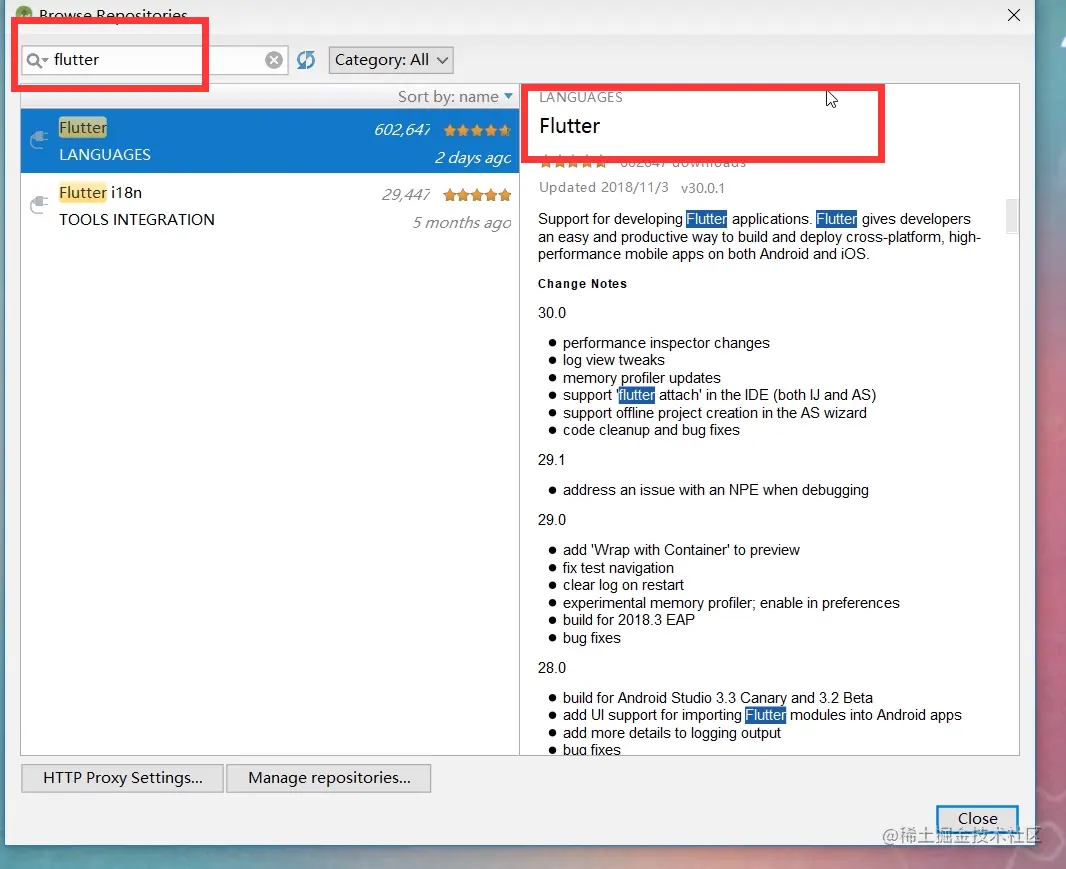Click 'support offline project creation' note
Image resolution: width=1066 pixels, height=869 pixels.
(x=715, y=413)
